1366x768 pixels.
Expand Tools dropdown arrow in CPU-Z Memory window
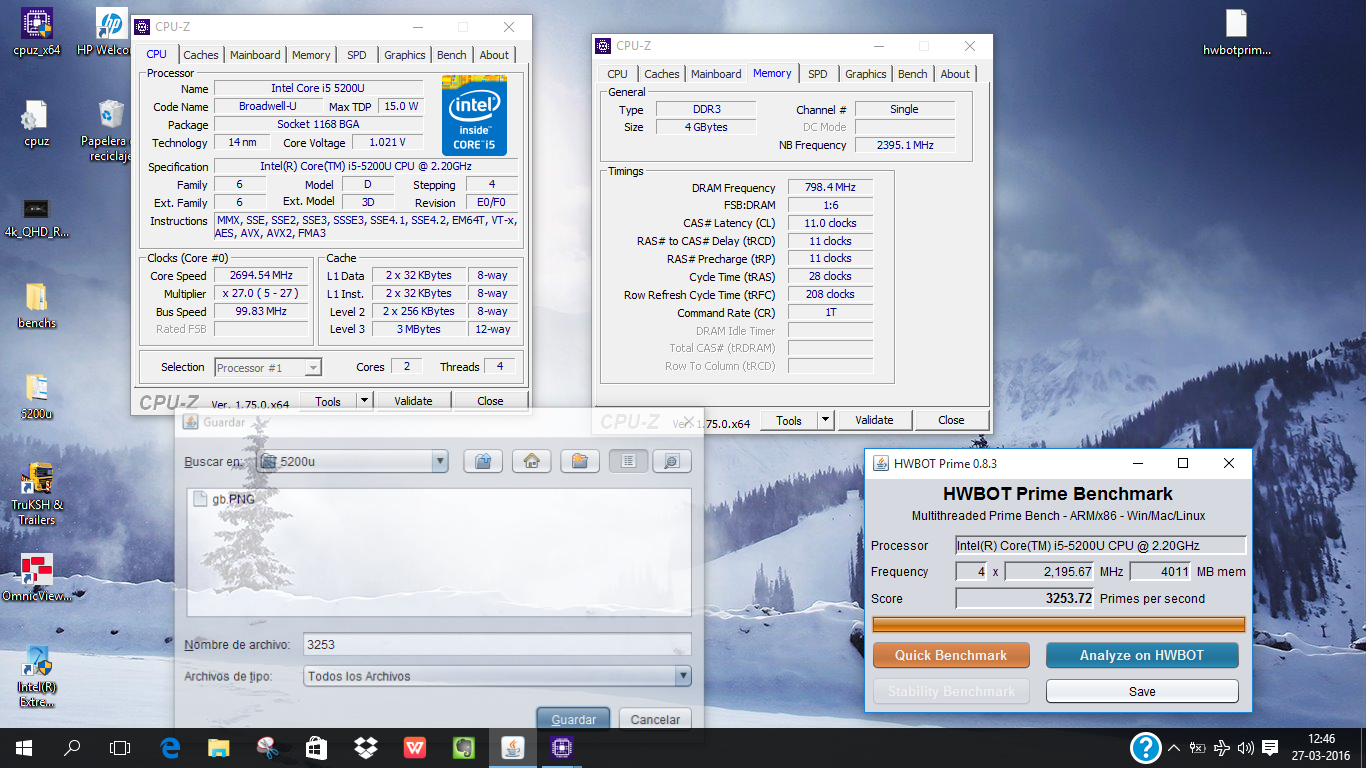(x=825, y=420)
